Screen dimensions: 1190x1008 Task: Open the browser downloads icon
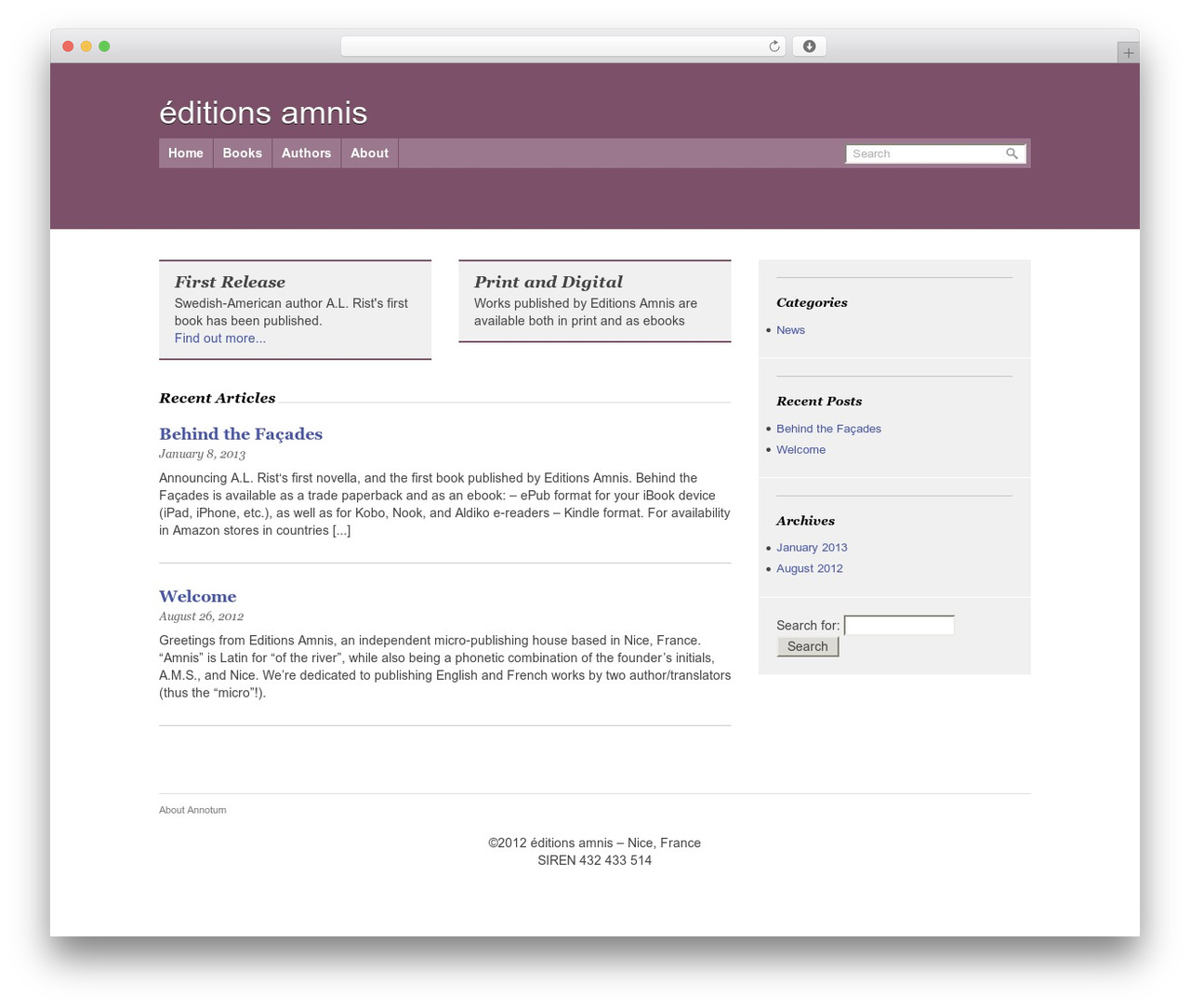click(809, 46)
